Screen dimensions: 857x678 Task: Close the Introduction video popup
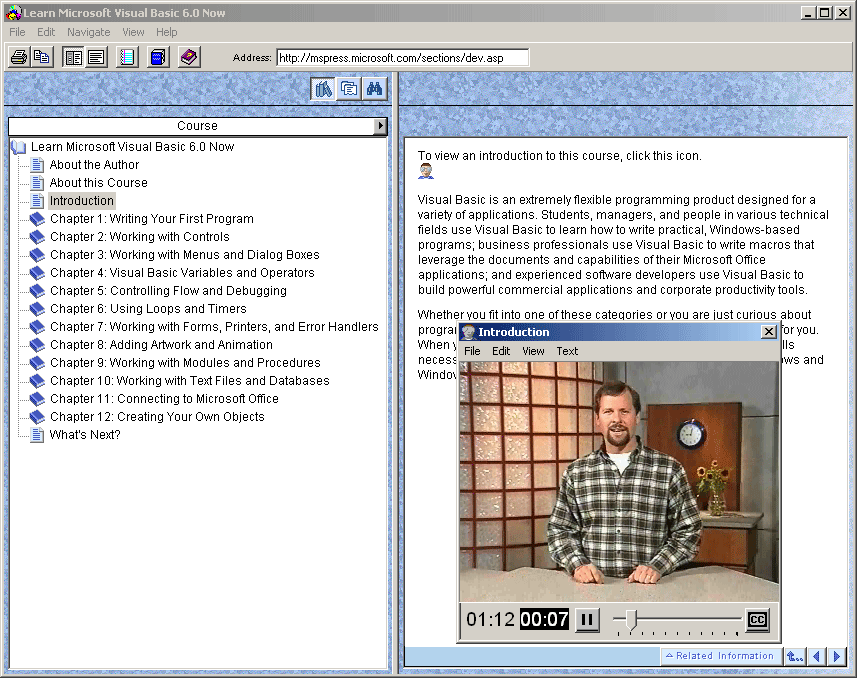click(768, 331)
